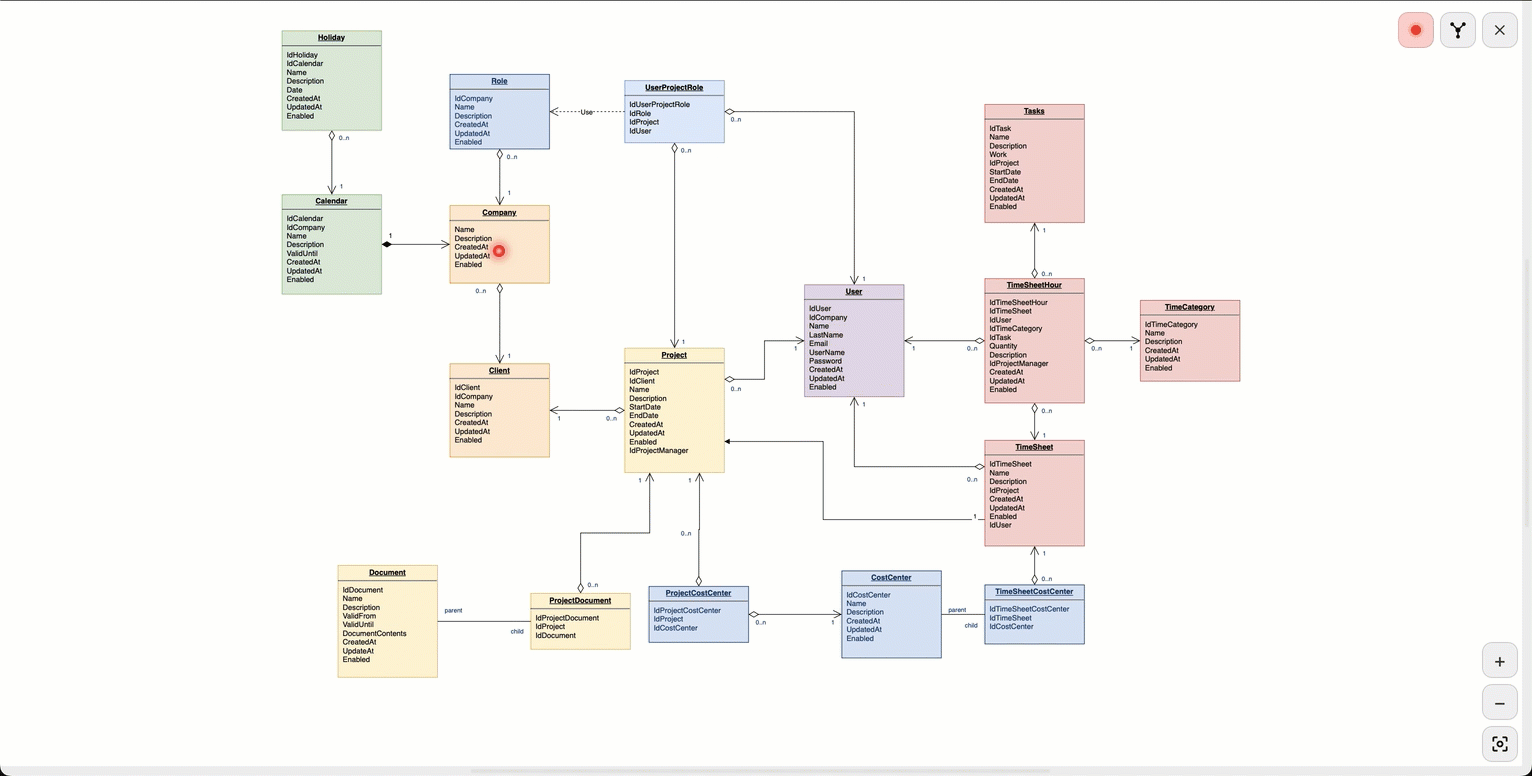Zoom in with the plus button

pyautogui.click(x=1499, y=661)
